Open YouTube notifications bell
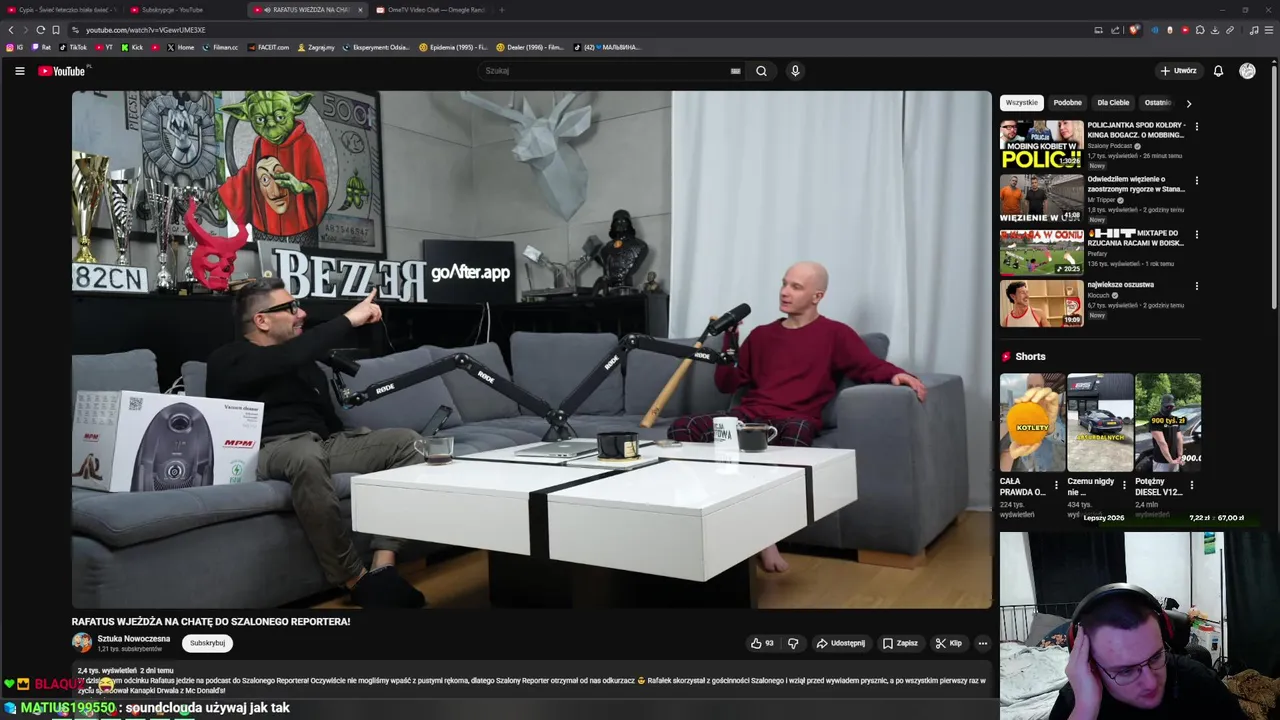This screenshot has width=1280, height=720. (x=1218, y=71)
